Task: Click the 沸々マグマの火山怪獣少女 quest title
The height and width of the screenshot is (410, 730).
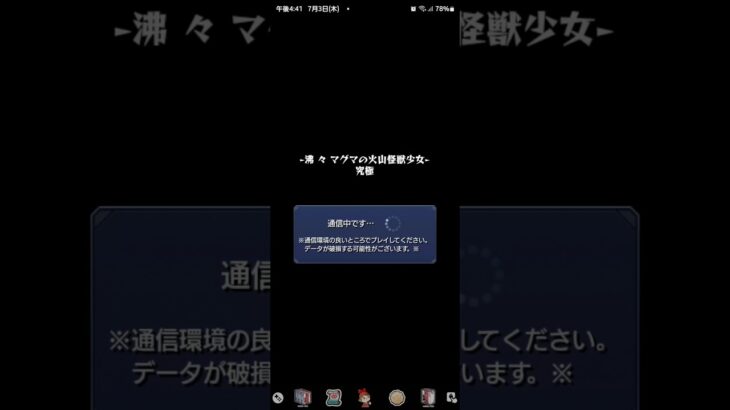Action: click(x=365, y=160)
